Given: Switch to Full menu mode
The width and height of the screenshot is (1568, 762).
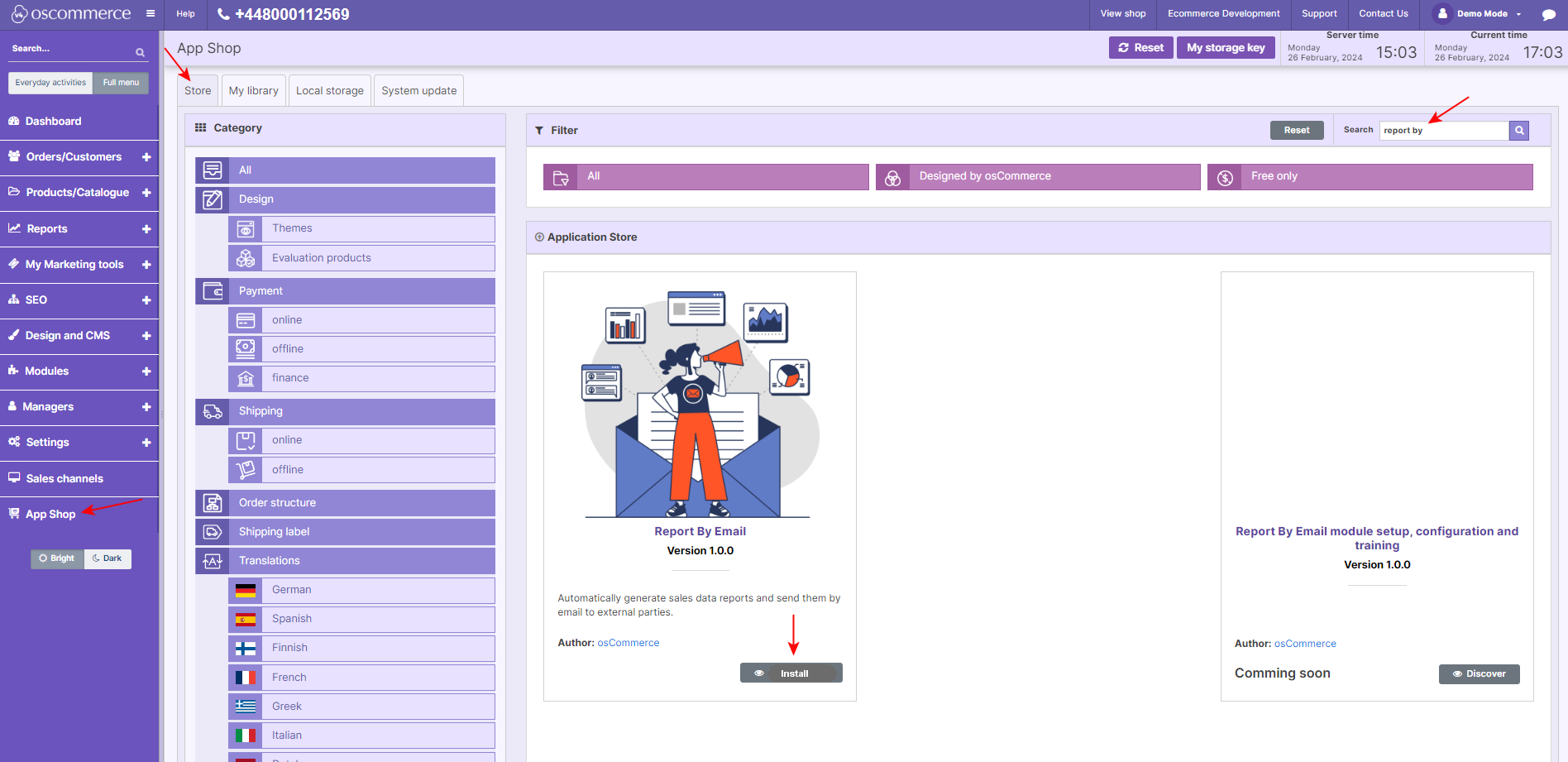Looking at the screenshot, I should point(121,83).
